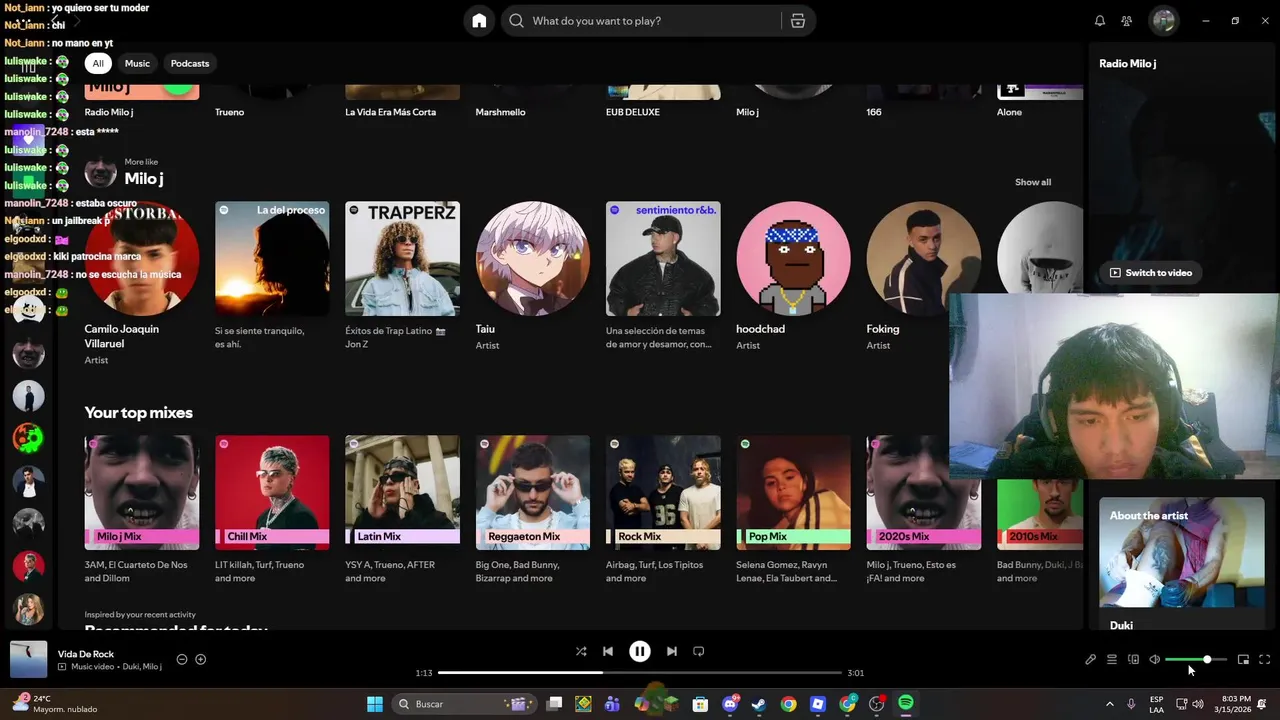Open the play queue
The image size is (1280, 720).
coord(1112,660)
